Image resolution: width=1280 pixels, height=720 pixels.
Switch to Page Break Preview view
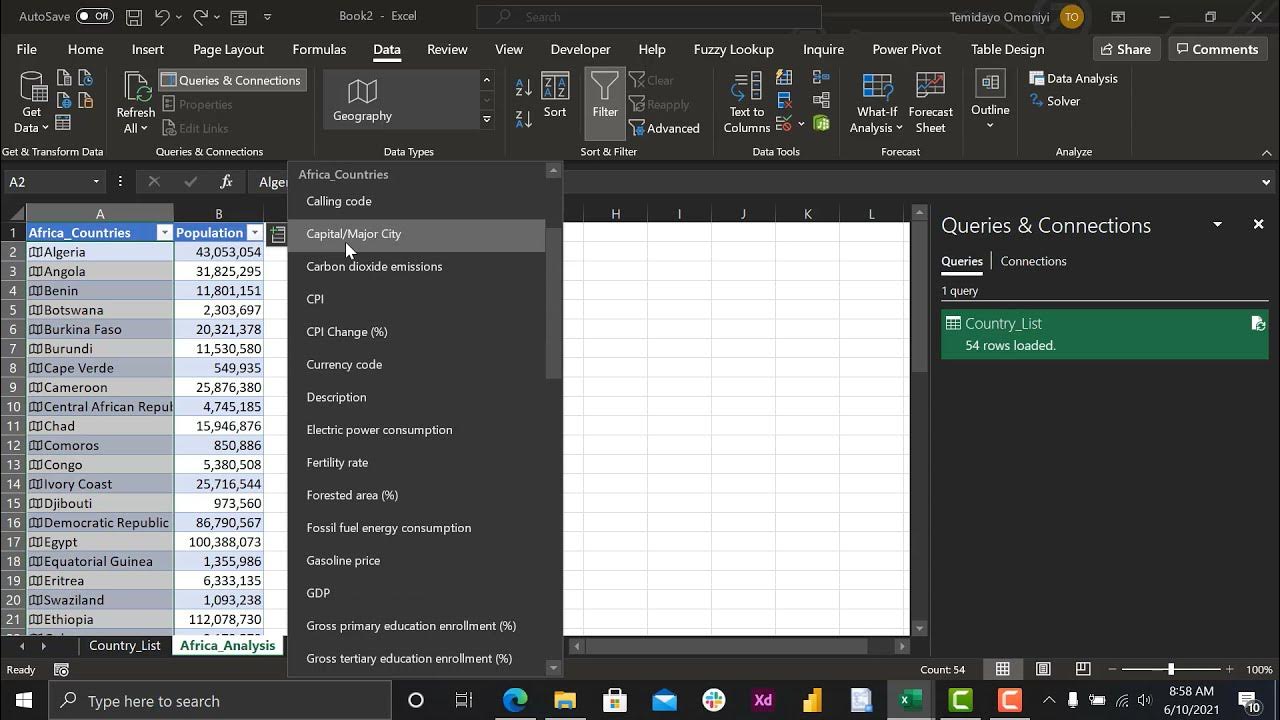pos(1082,669)
